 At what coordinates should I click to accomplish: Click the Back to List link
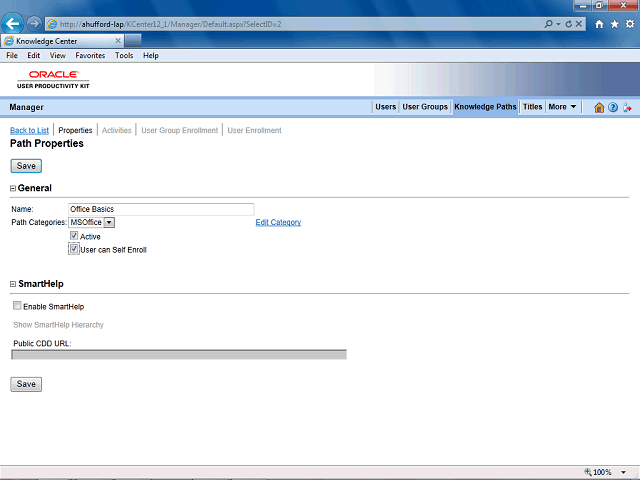tap(29, 130)
